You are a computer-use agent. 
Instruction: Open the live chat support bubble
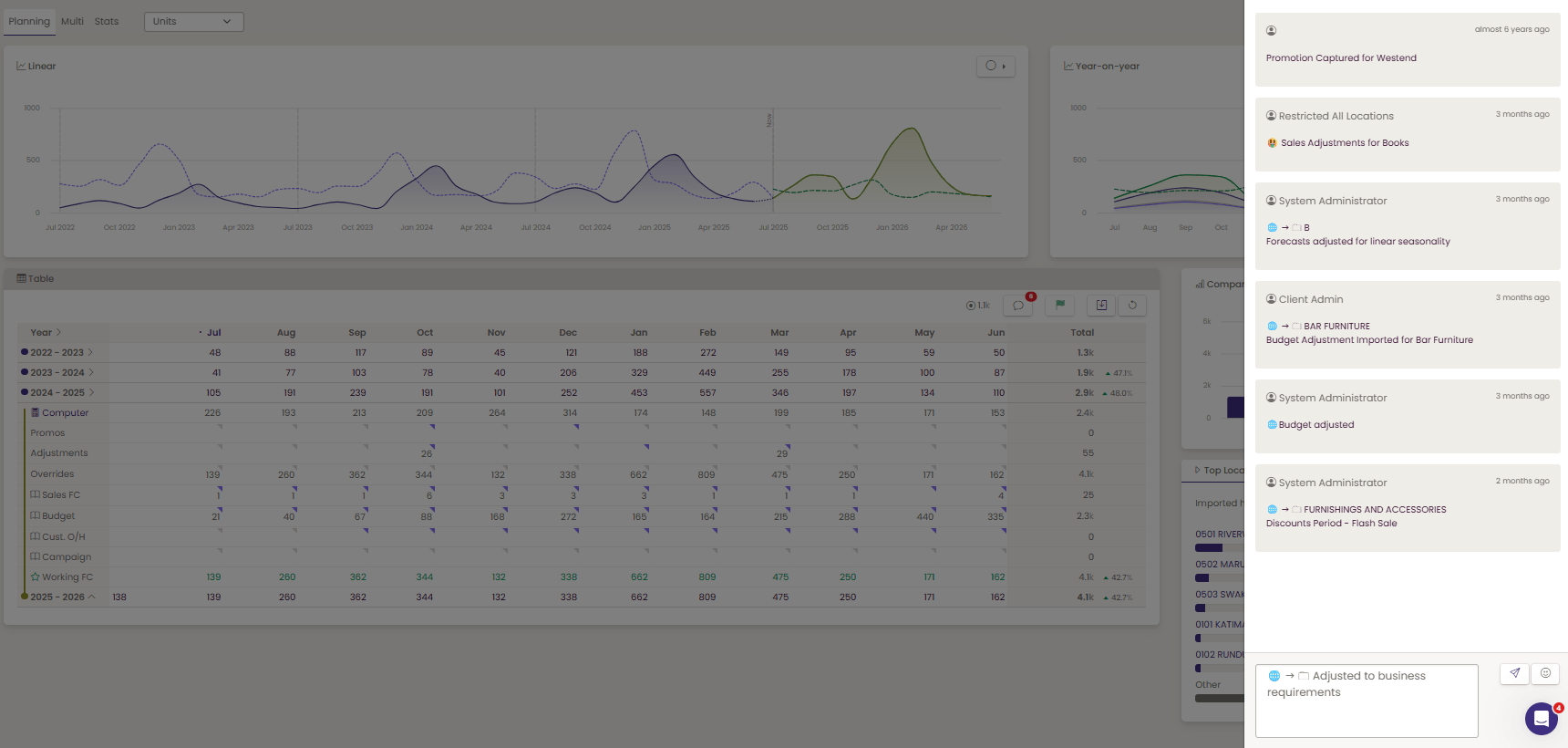point(1542,719)
